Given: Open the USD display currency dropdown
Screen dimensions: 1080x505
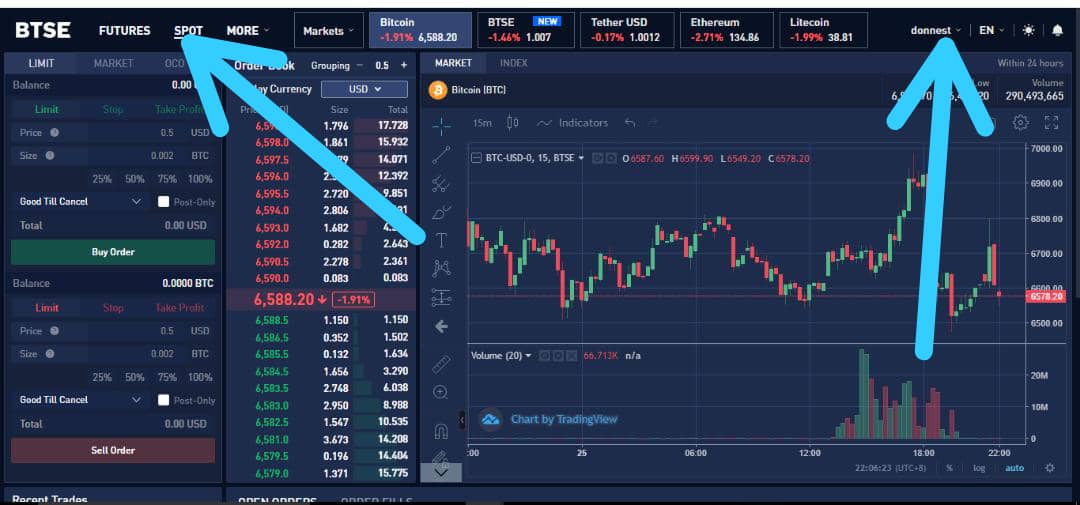Looking at the screenshot, I should 364,89.
